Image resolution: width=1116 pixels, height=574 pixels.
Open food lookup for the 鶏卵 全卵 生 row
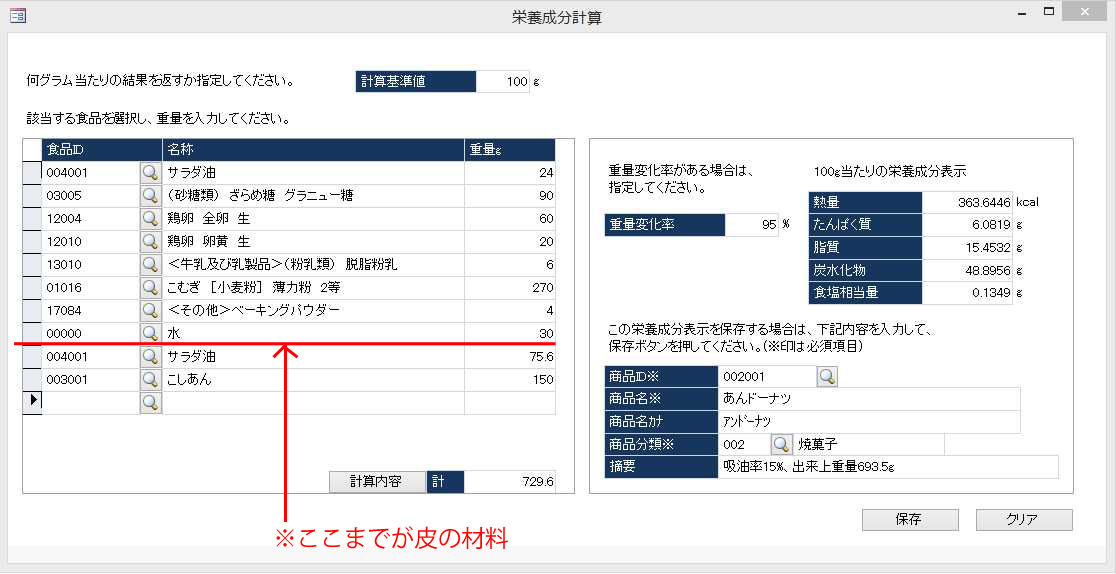[150, 219]
